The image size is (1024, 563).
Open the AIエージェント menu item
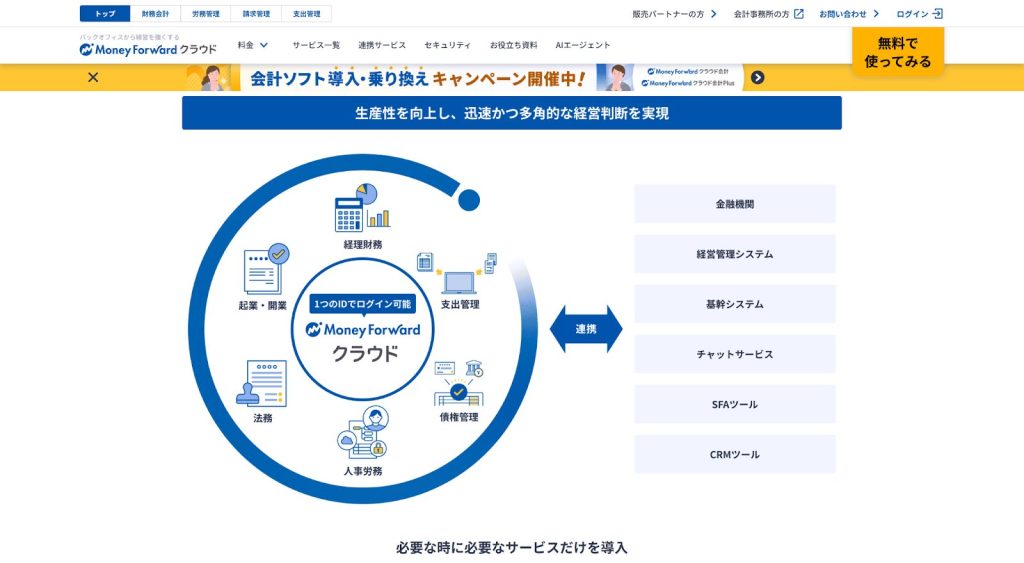click(x=583, y=45)
